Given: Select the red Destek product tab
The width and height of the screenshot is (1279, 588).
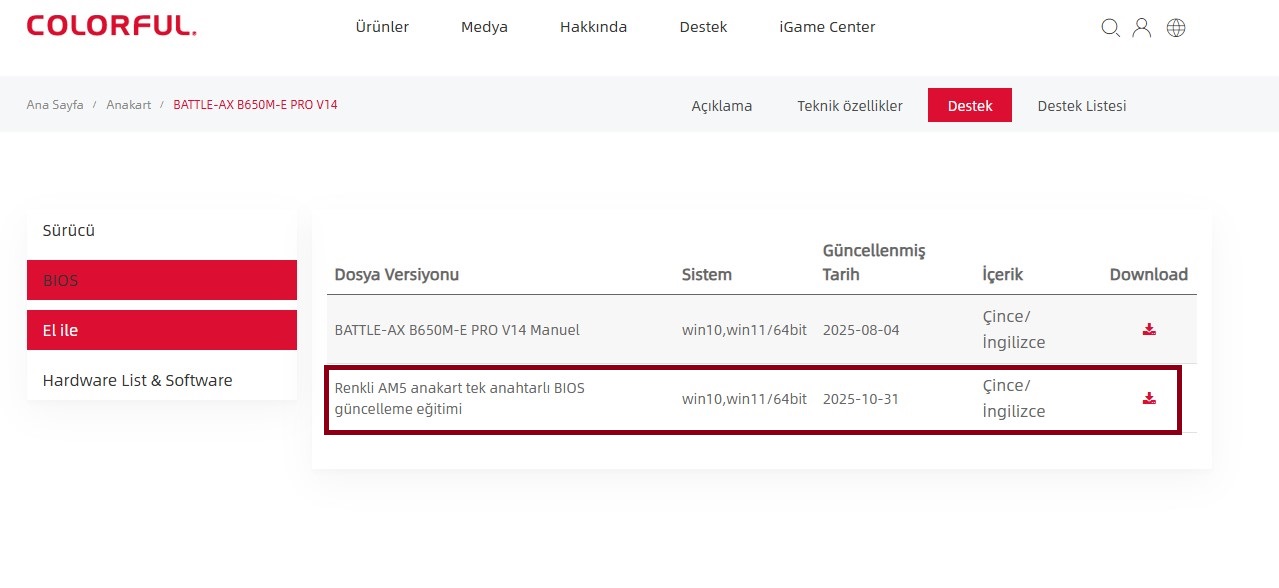Looking at the screenshot, I should click(x=970, y=105).
